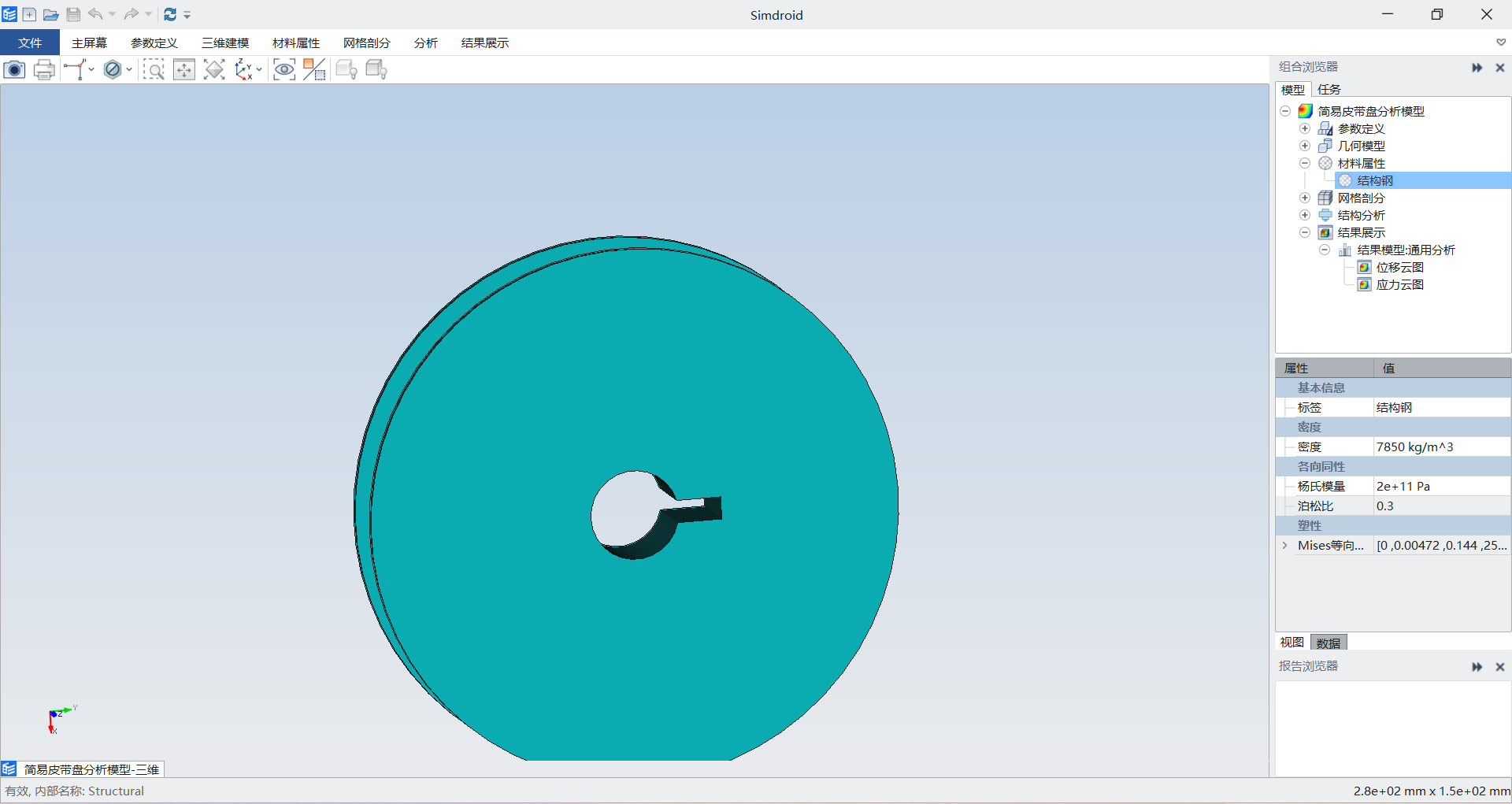Switch to the 材料属性 ribbon tab
1512x804 pixels.
coord(295,43)
